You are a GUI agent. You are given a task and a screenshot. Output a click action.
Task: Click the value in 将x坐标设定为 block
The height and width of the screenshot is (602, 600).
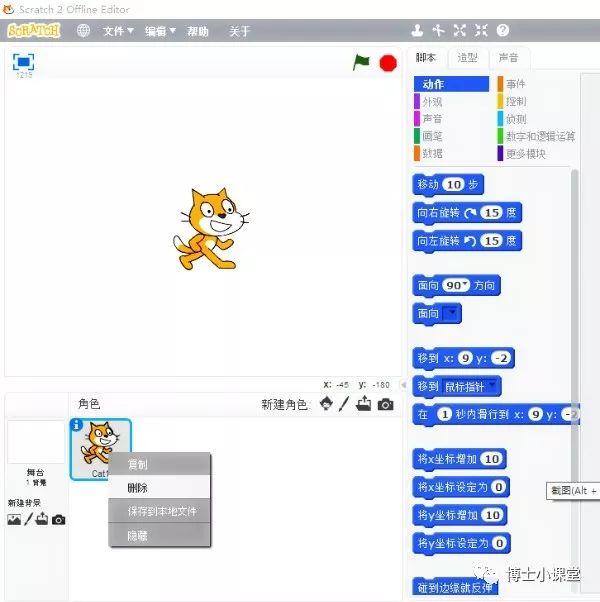point(498,487)
